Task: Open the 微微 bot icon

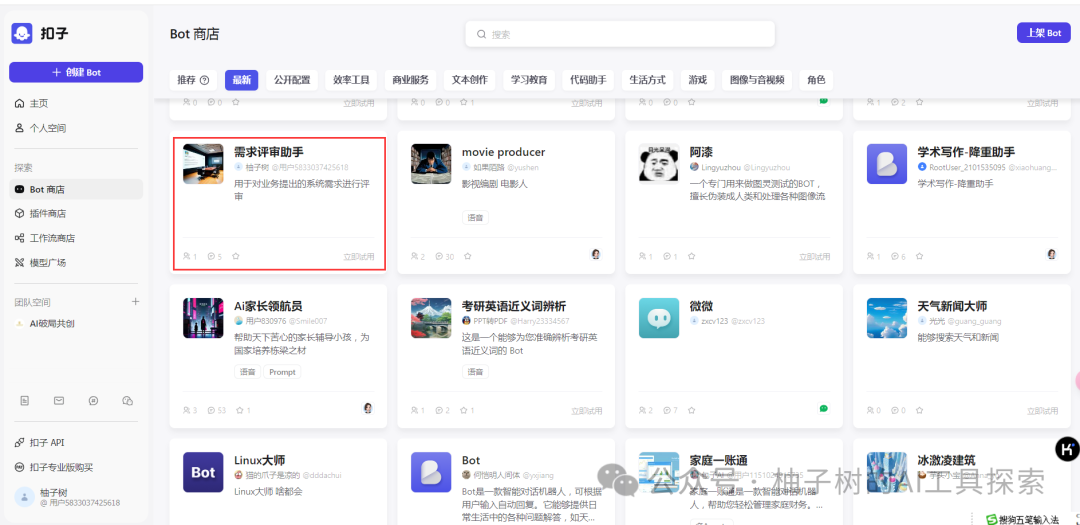Action: (659, 318)
